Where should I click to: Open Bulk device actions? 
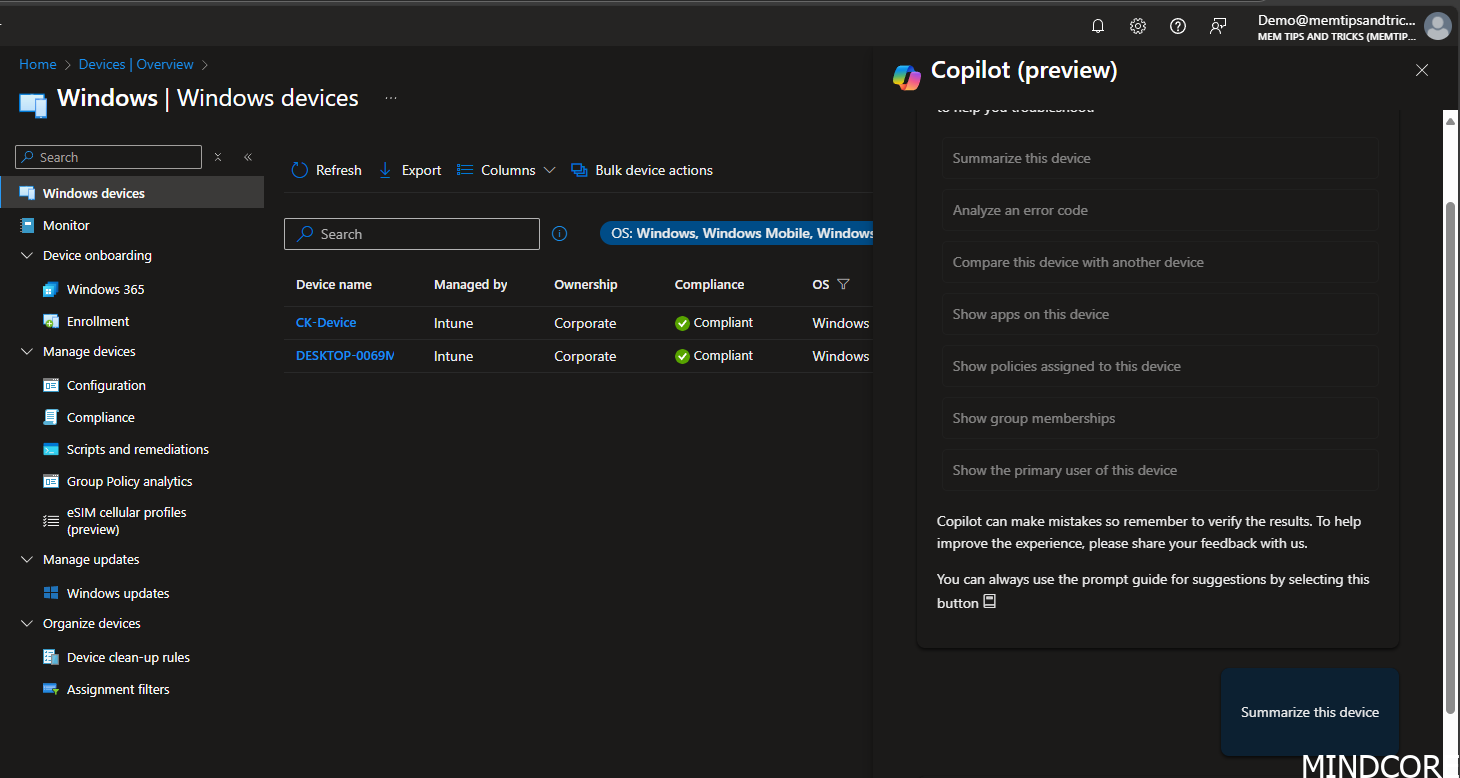click(580, 170)
